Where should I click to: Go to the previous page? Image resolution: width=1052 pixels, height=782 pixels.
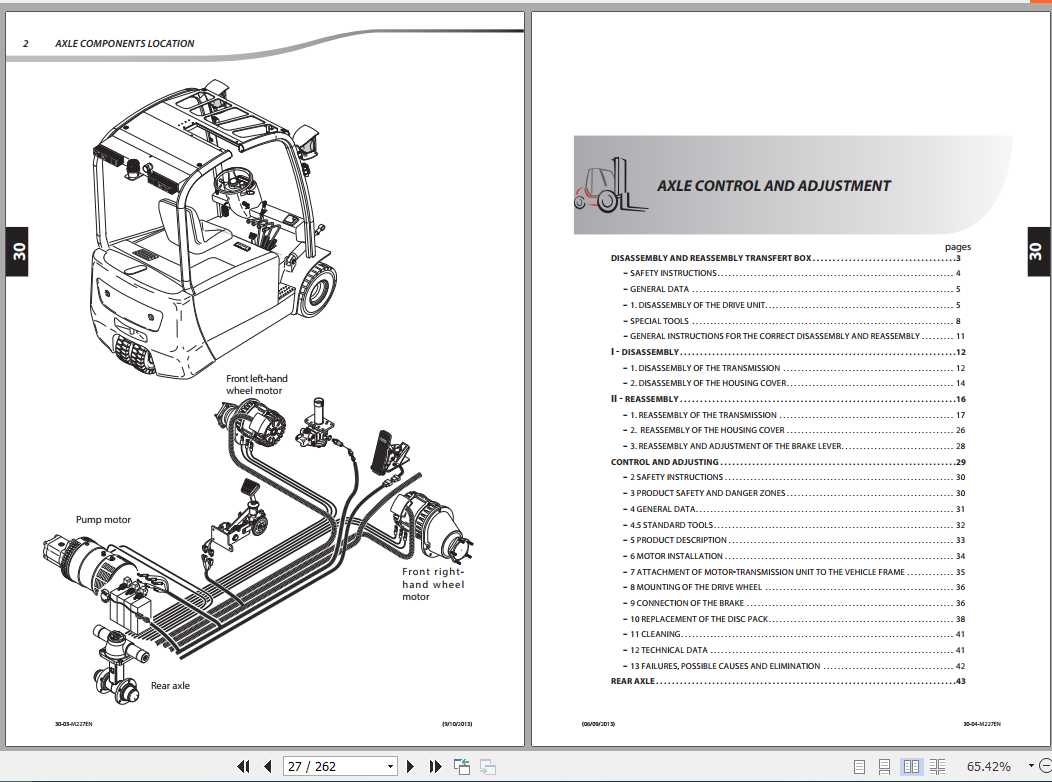click(x=266, y=765)
